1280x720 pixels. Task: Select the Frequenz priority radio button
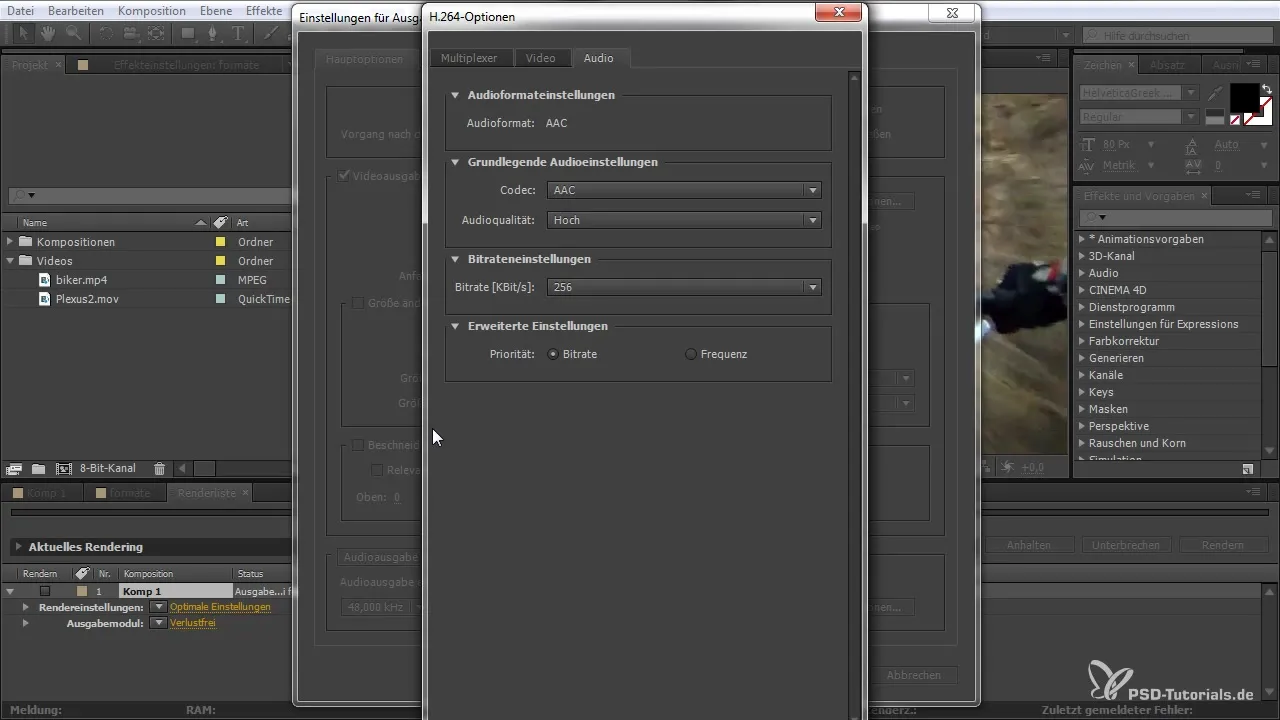click(x=691, y=354)
